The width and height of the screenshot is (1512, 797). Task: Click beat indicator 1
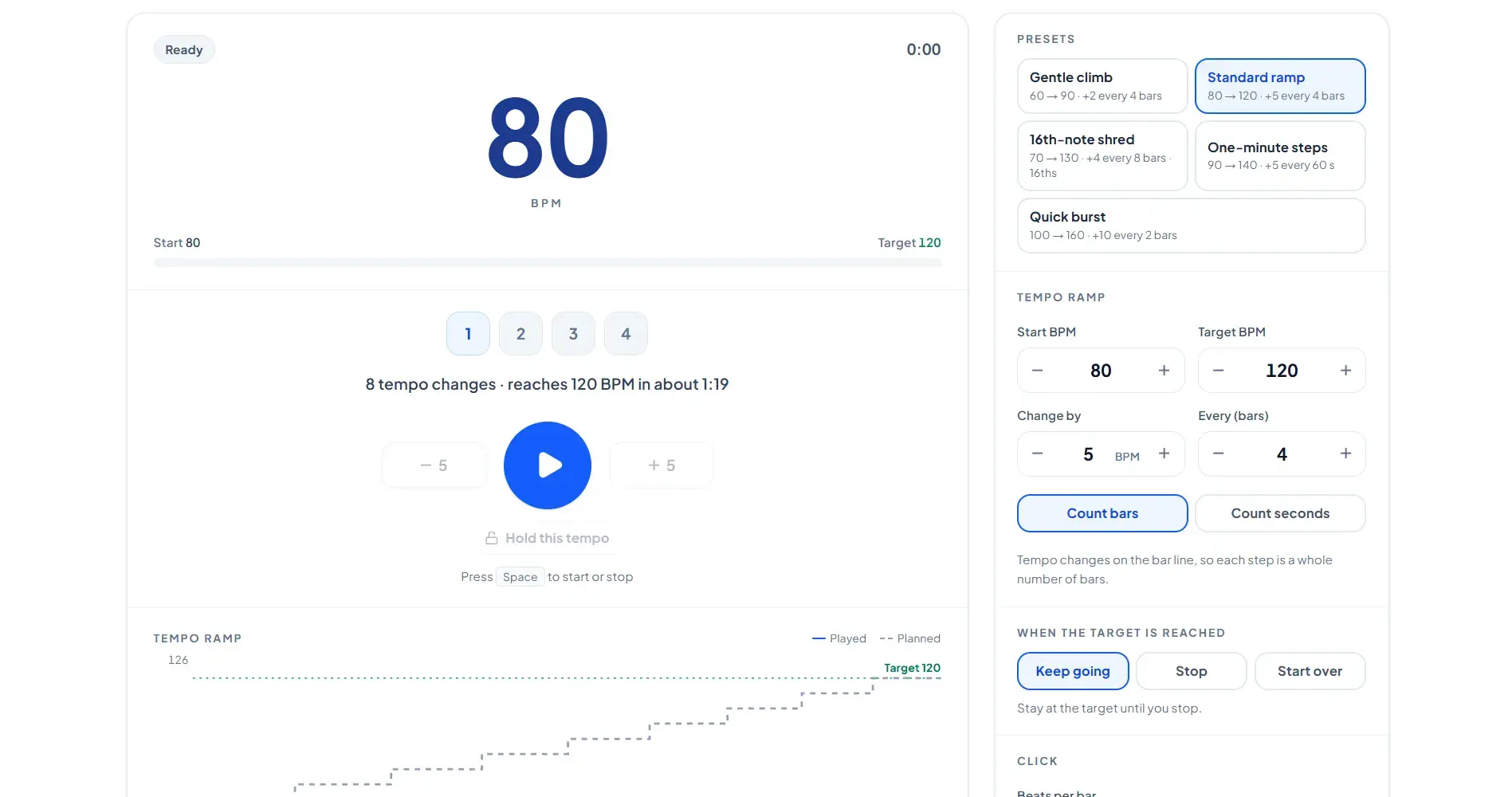(x=468, y=334)
